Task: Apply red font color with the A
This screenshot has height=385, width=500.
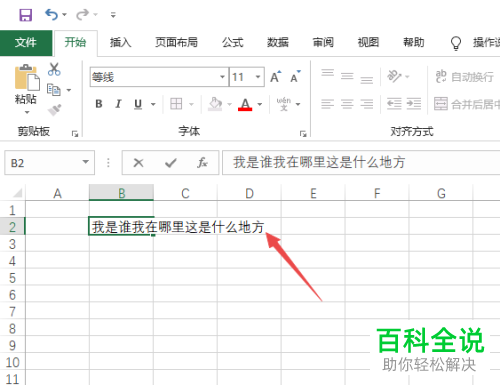Action: [x=245, y=104]
